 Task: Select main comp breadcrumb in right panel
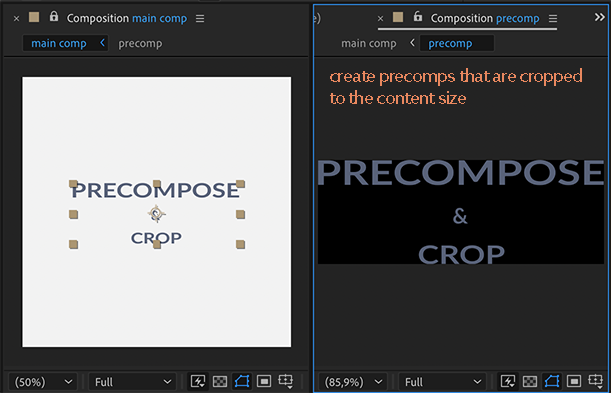(369, 43)
